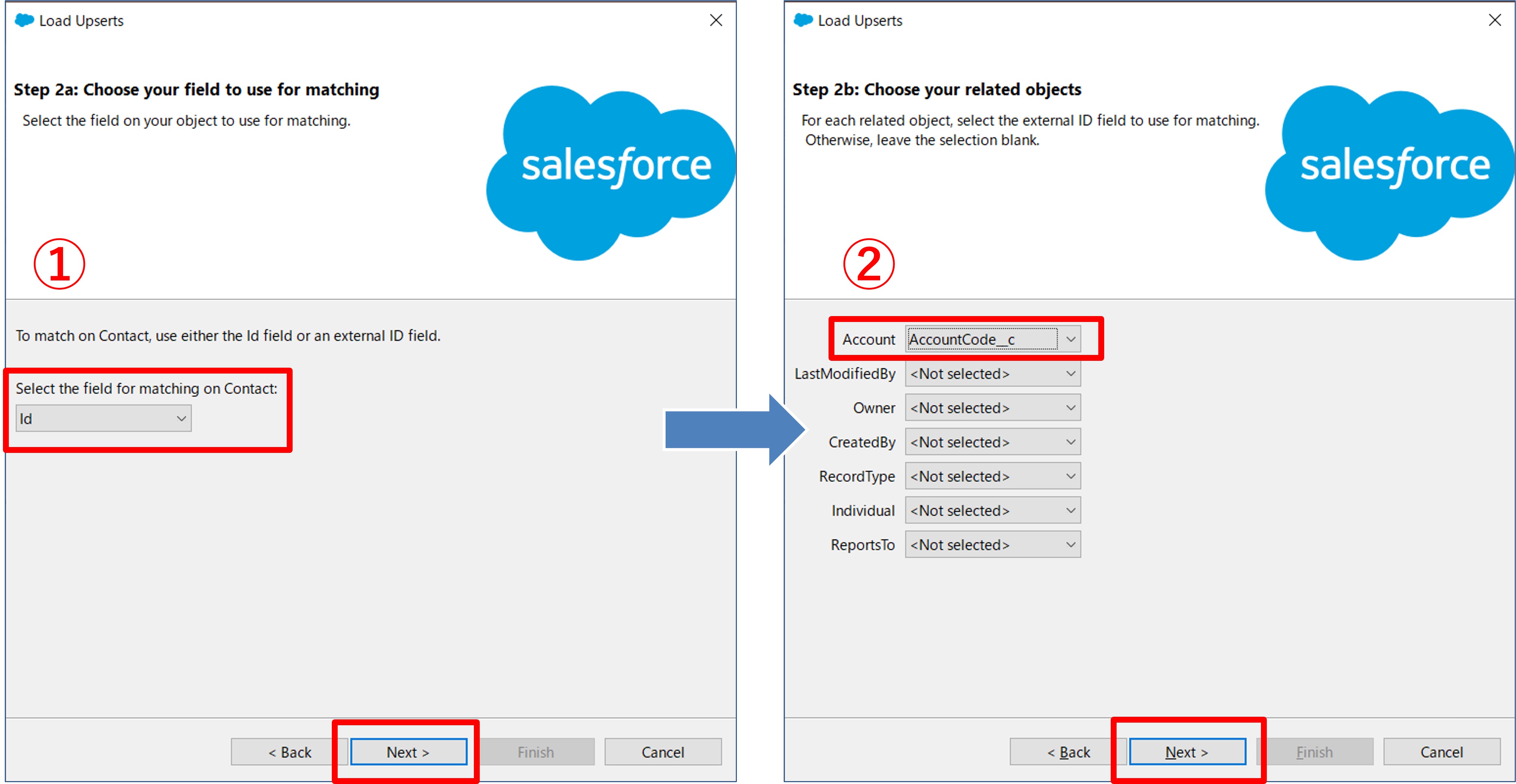This screenshot has height=784, width=1516.
Task: Close the Step 2b Load Upserts dialog
Action: point(1495,19)
